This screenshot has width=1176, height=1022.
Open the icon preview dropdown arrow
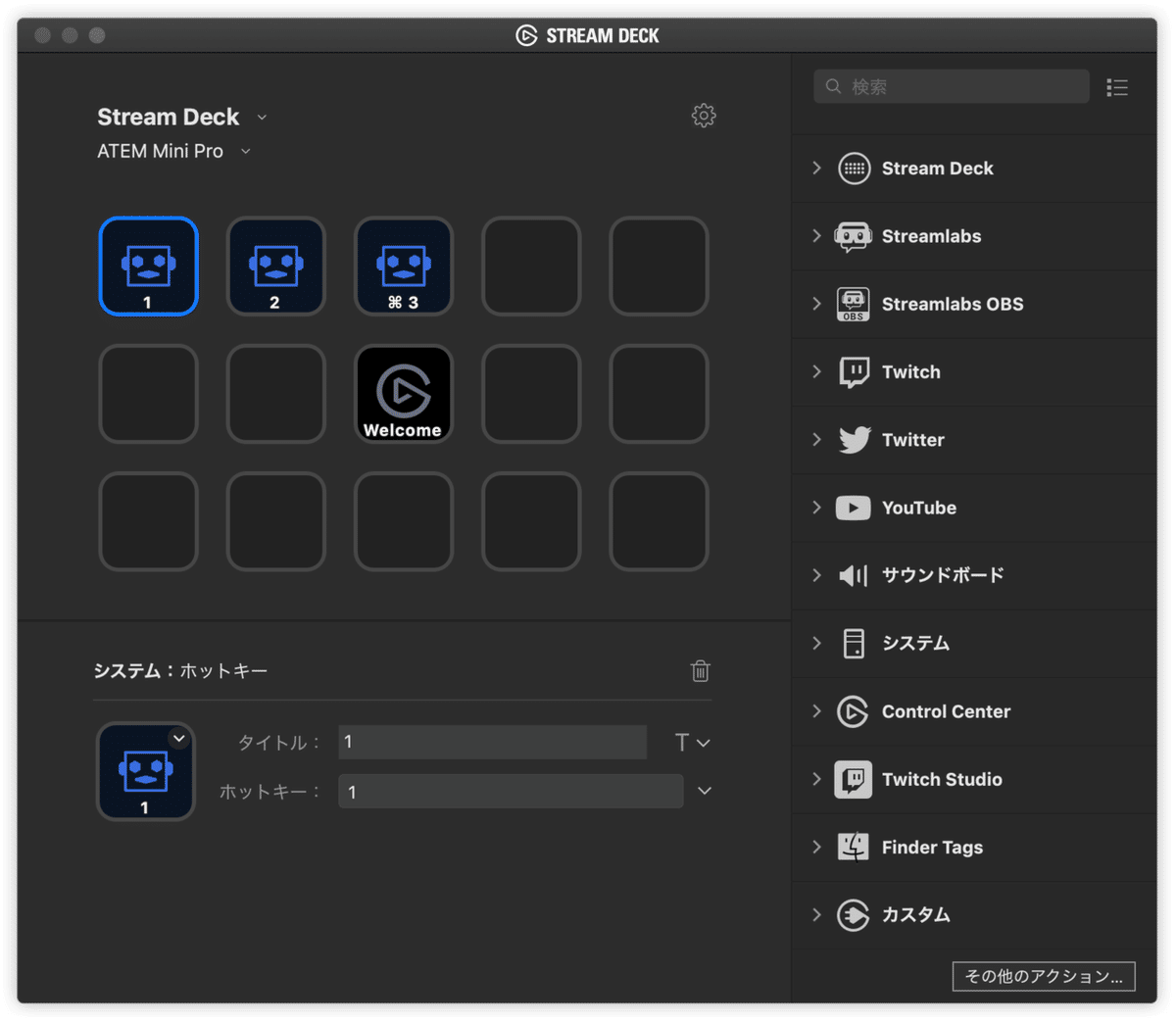pos(178,739)
